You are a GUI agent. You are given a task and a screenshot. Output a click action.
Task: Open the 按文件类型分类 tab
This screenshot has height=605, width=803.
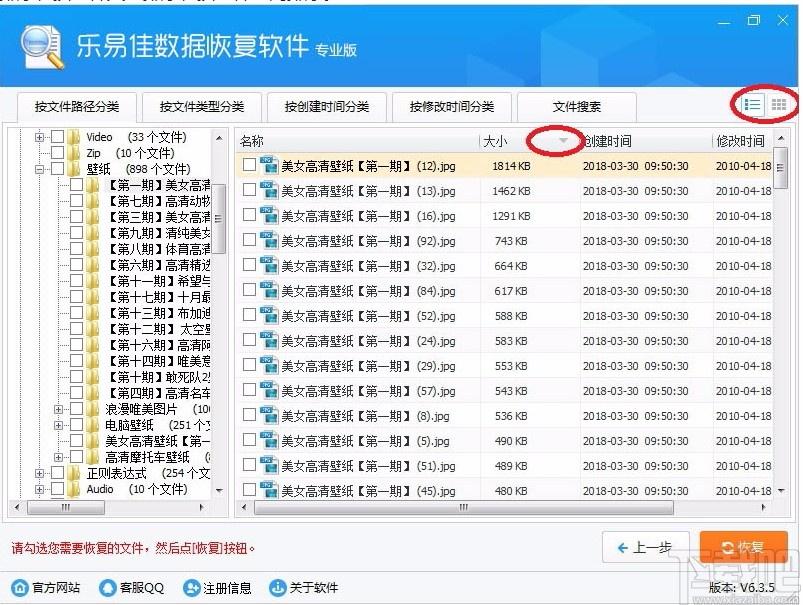coord(202,107)
